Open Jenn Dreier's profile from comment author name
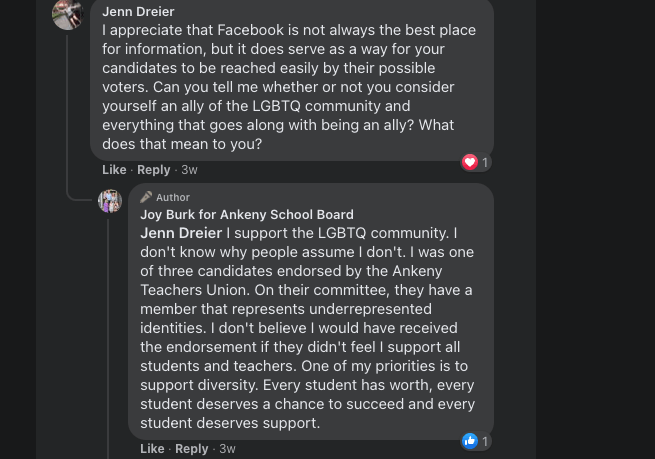The width and height of the screenshot is (655, 459). tap(138, 12)
